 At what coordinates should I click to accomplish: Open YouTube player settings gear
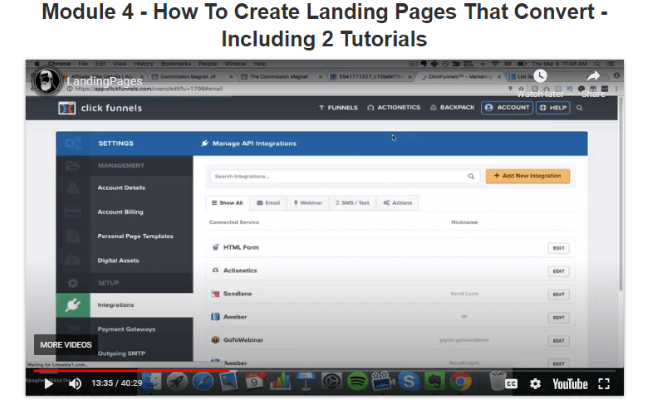(535, 384)
